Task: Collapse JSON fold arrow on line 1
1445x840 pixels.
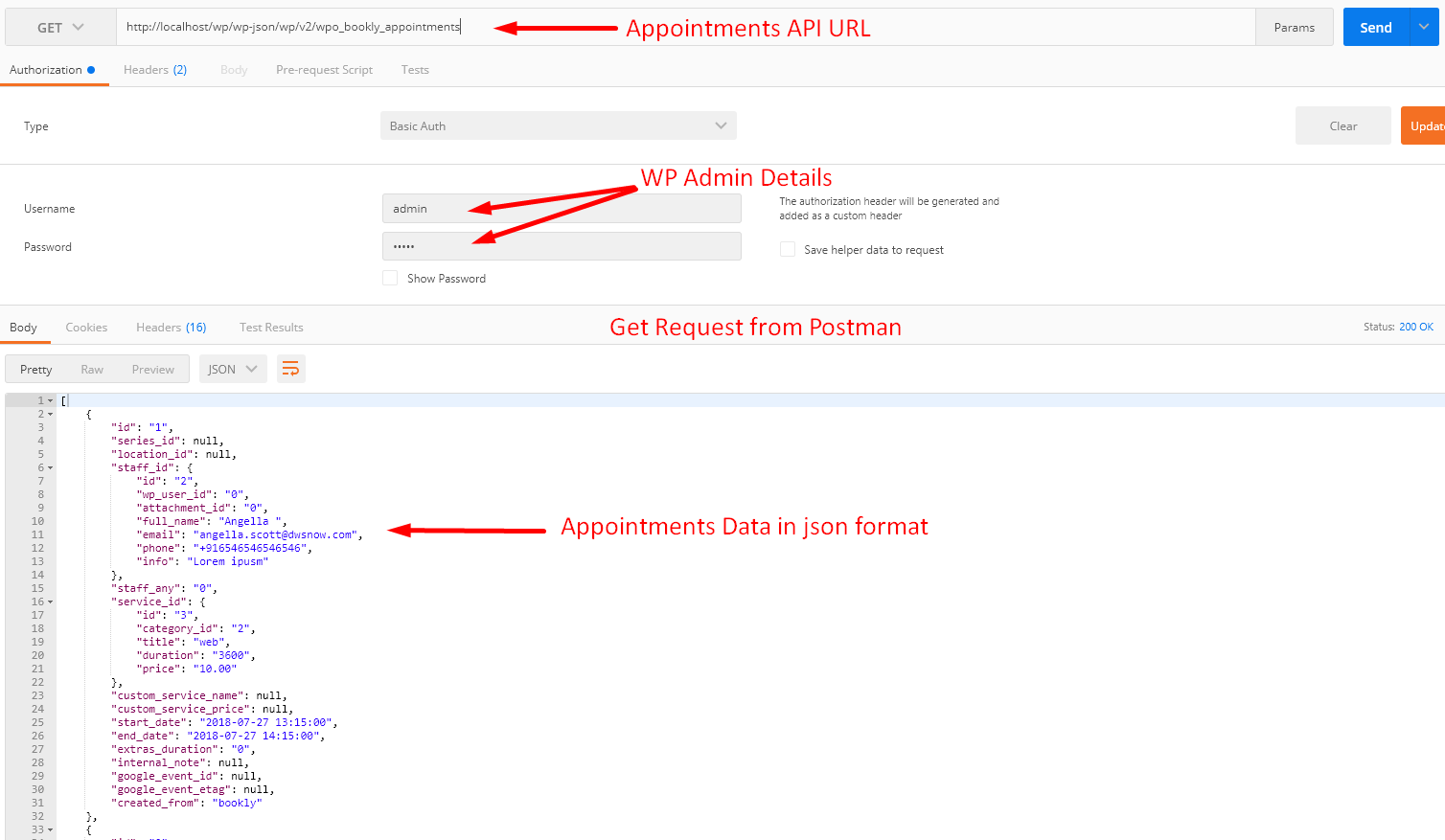Action: [51, 400]
